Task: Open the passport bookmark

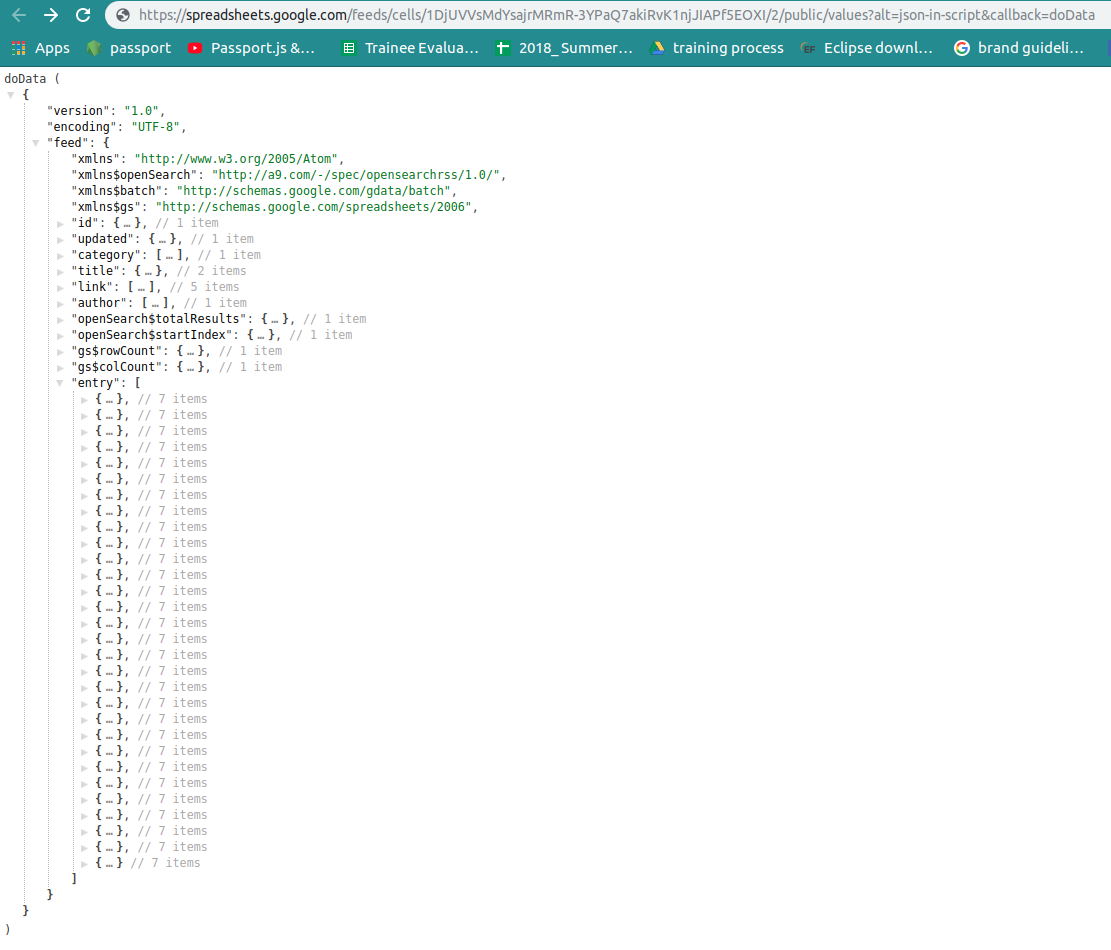Action: pos(129,48)
